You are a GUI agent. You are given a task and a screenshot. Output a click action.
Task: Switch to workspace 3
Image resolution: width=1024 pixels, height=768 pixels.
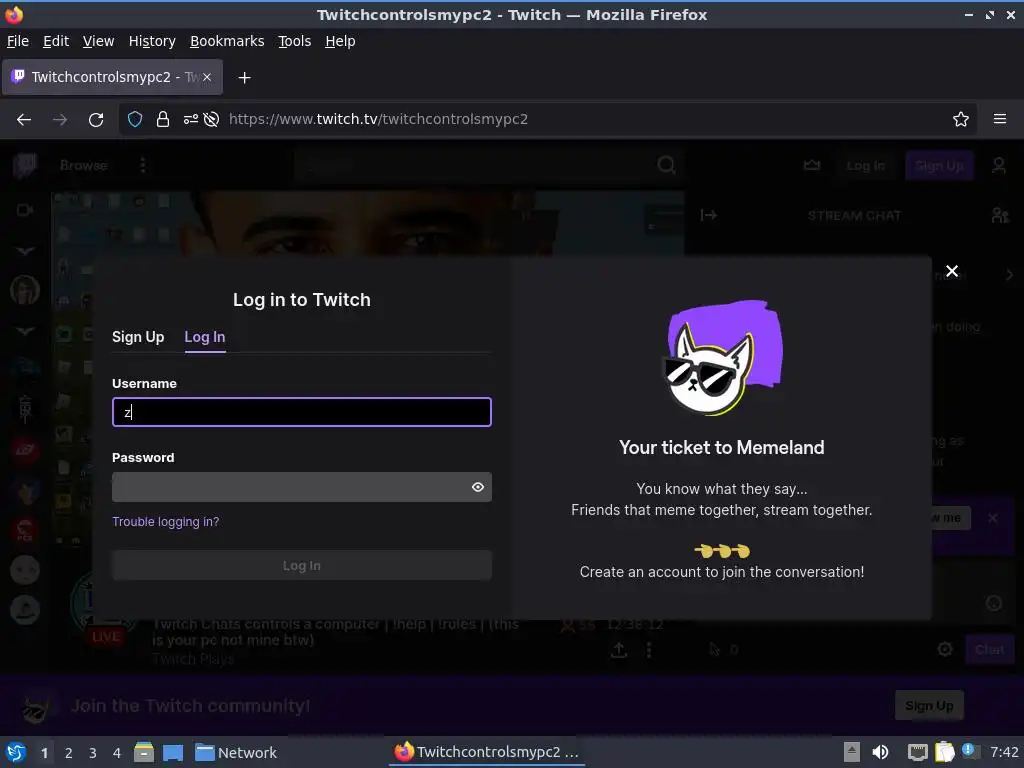tap(93, 753)
